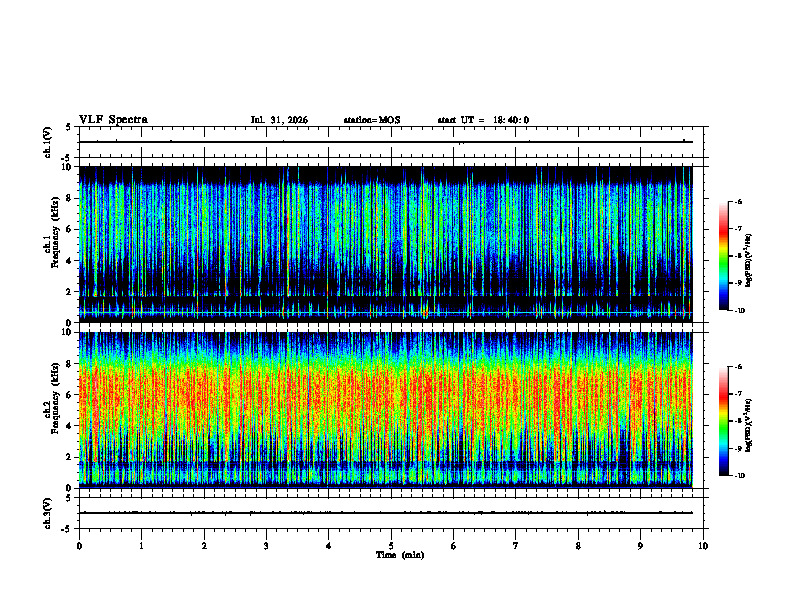Click the time axis tick label "0"
The width and height of the screenshot is (792, 612).
tap(79, 546)
